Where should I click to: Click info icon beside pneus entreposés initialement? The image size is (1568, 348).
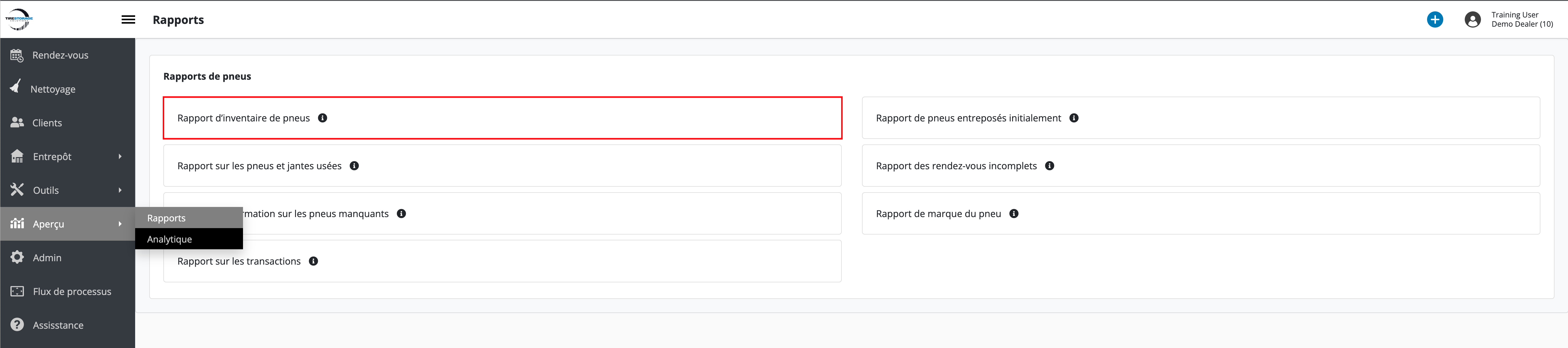click(x=1074, y=118)
